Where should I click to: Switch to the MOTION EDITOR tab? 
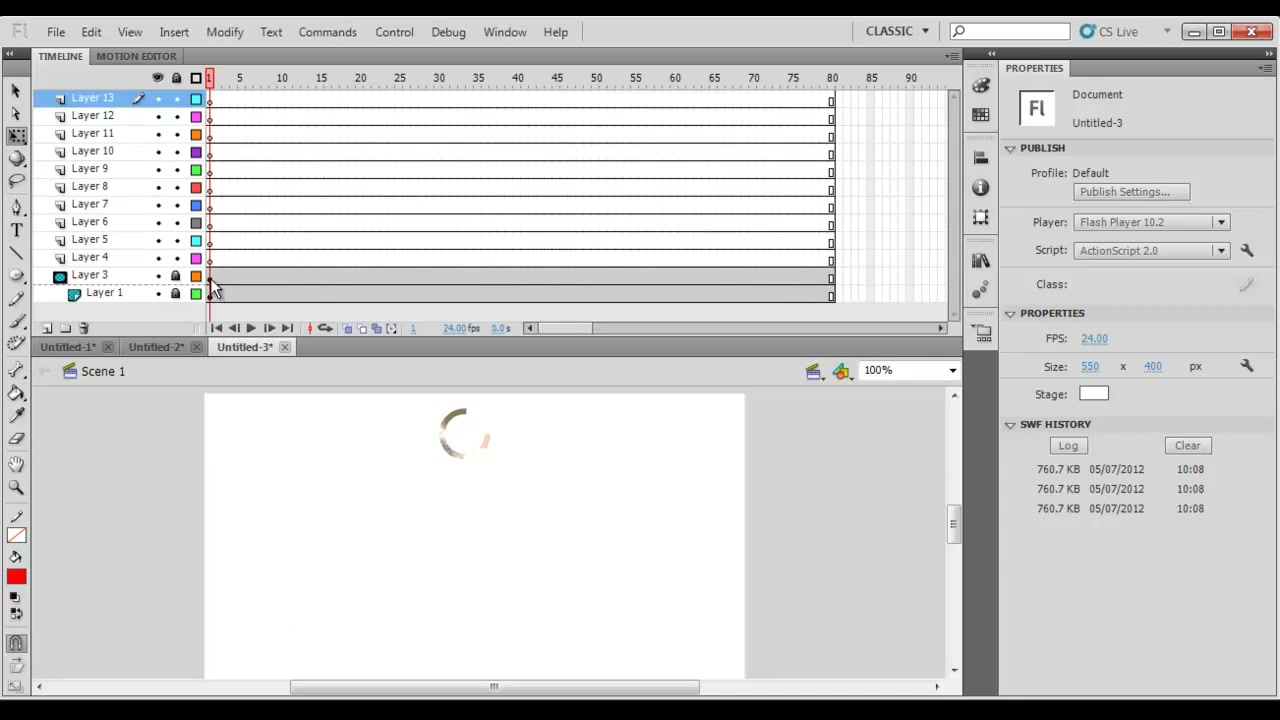tap(136, 56)
